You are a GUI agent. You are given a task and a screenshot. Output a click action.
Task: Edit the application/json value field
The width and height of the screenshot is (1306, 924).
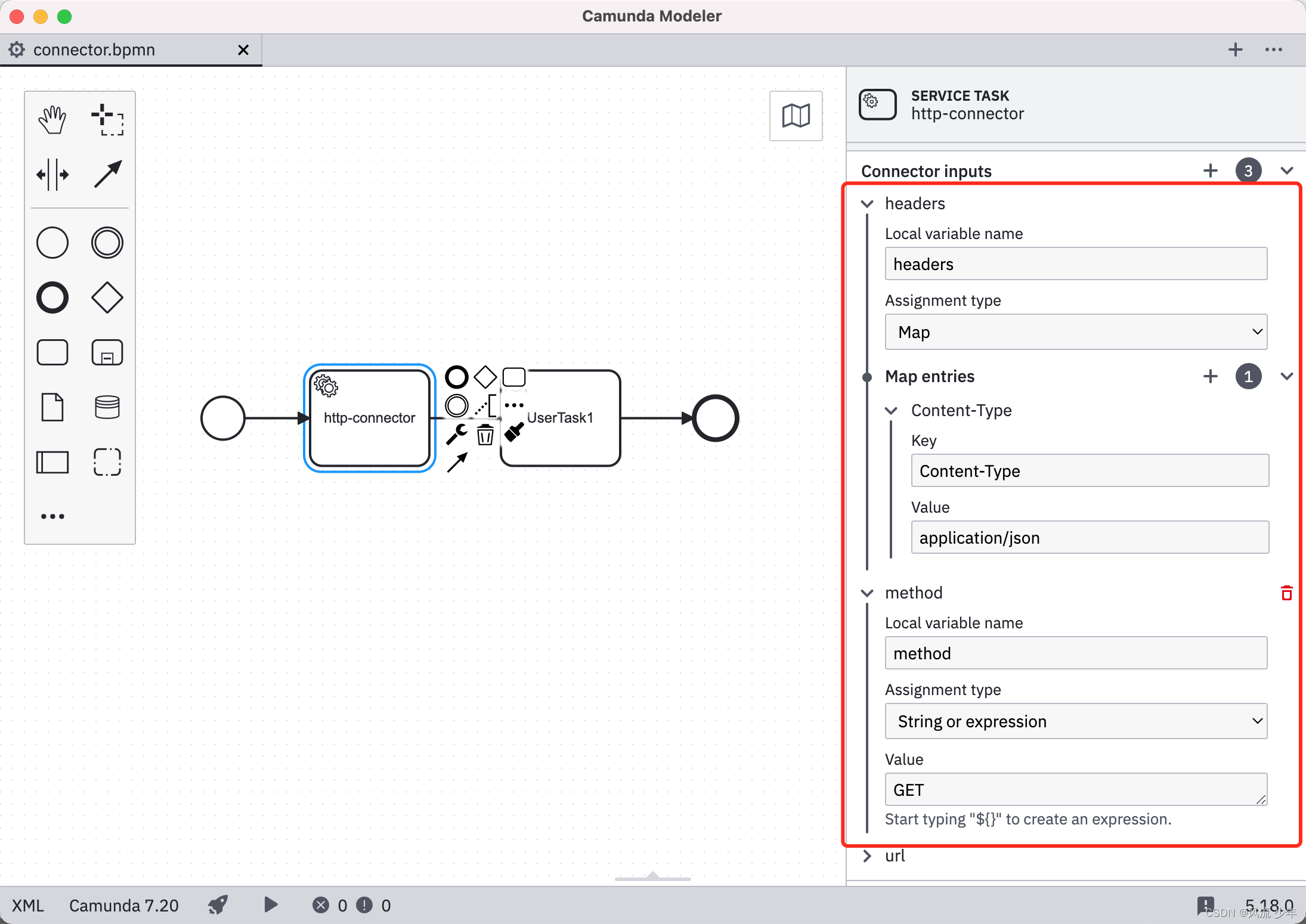coord(1090,538)
